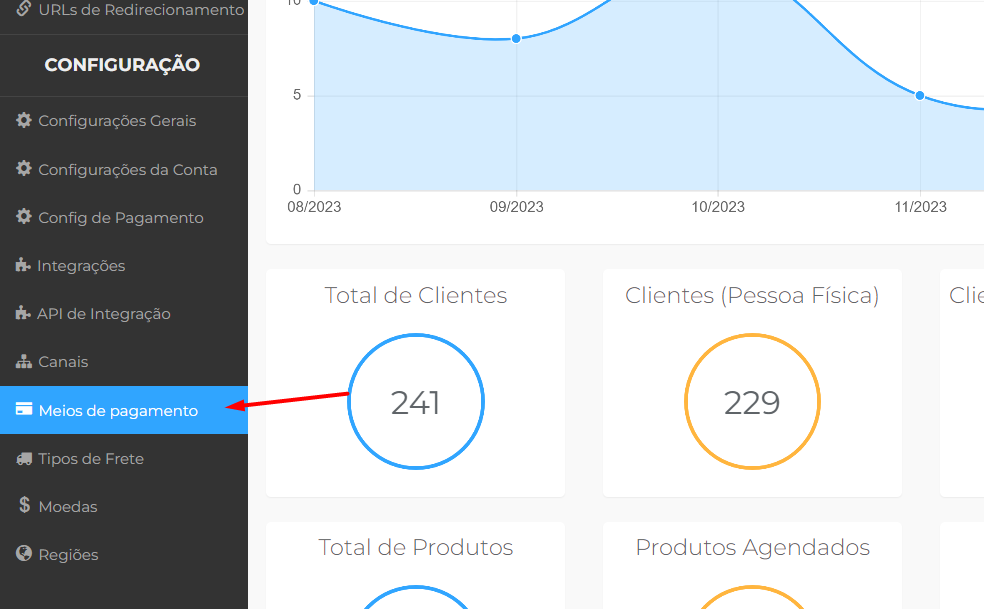Image resolution: width=984 pixels, height=609 pixels.
Task: Click the puzzle icon next to API de Integração
Action: [23, 313]
